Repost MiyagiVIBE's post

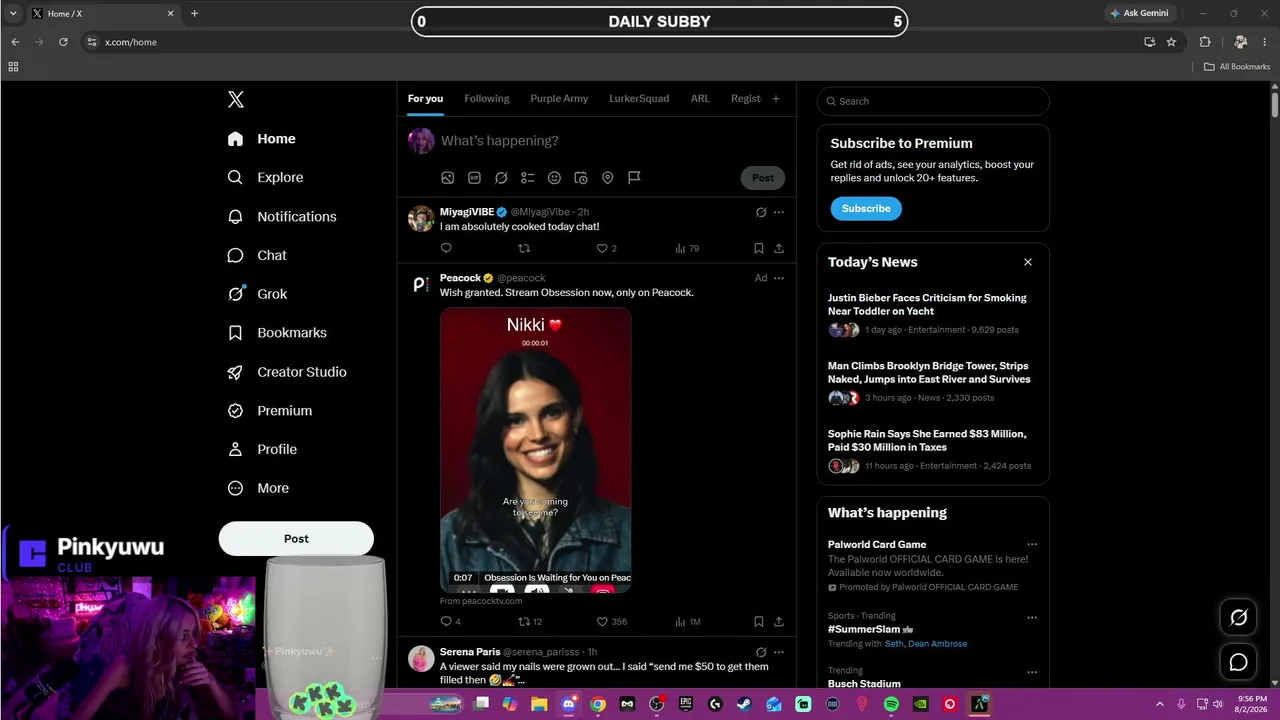point(524,248)
